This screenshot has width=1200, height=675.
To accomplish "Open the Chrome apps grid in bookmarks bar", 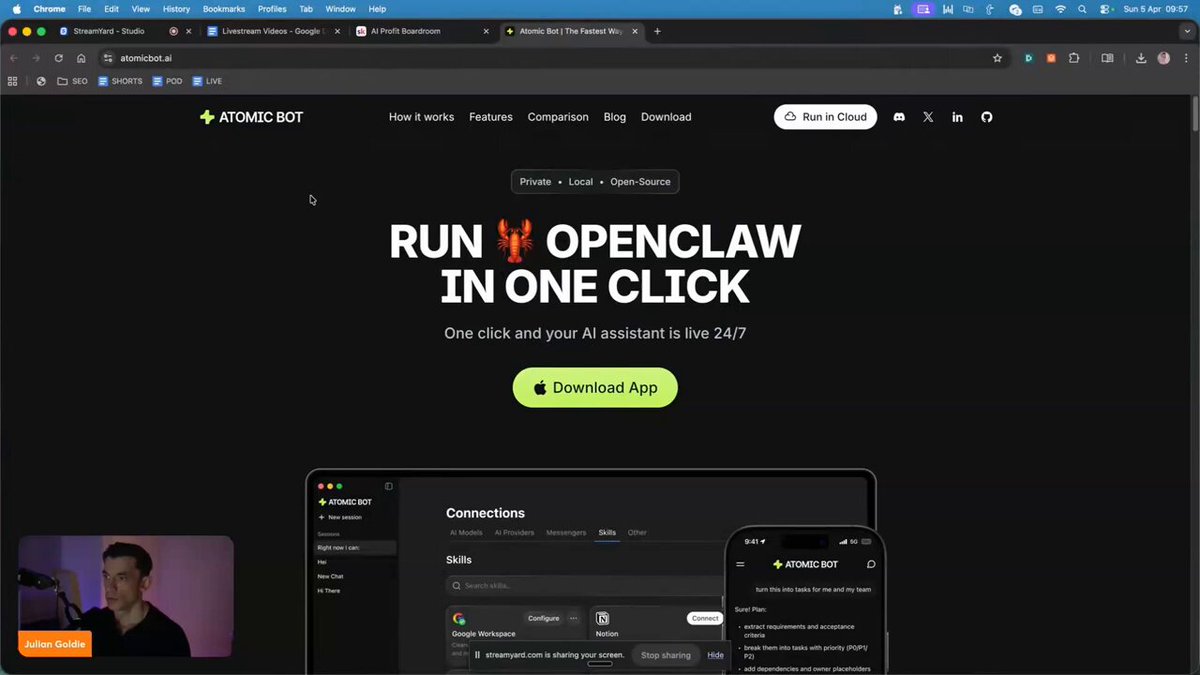I will 13,81.
